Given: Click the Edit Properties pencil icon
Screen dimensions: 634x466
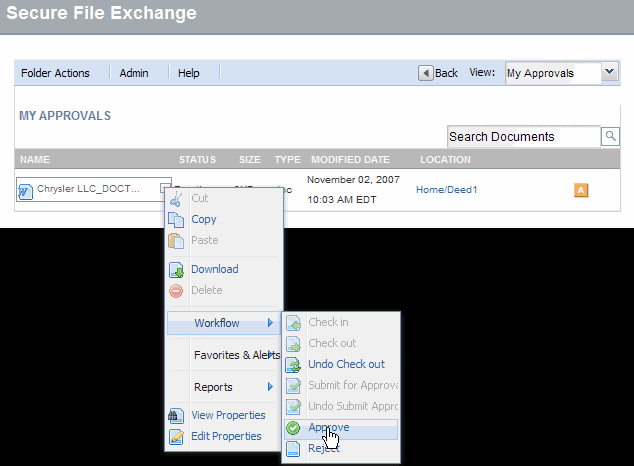Looking at the screenshot, I should [176, 436].
